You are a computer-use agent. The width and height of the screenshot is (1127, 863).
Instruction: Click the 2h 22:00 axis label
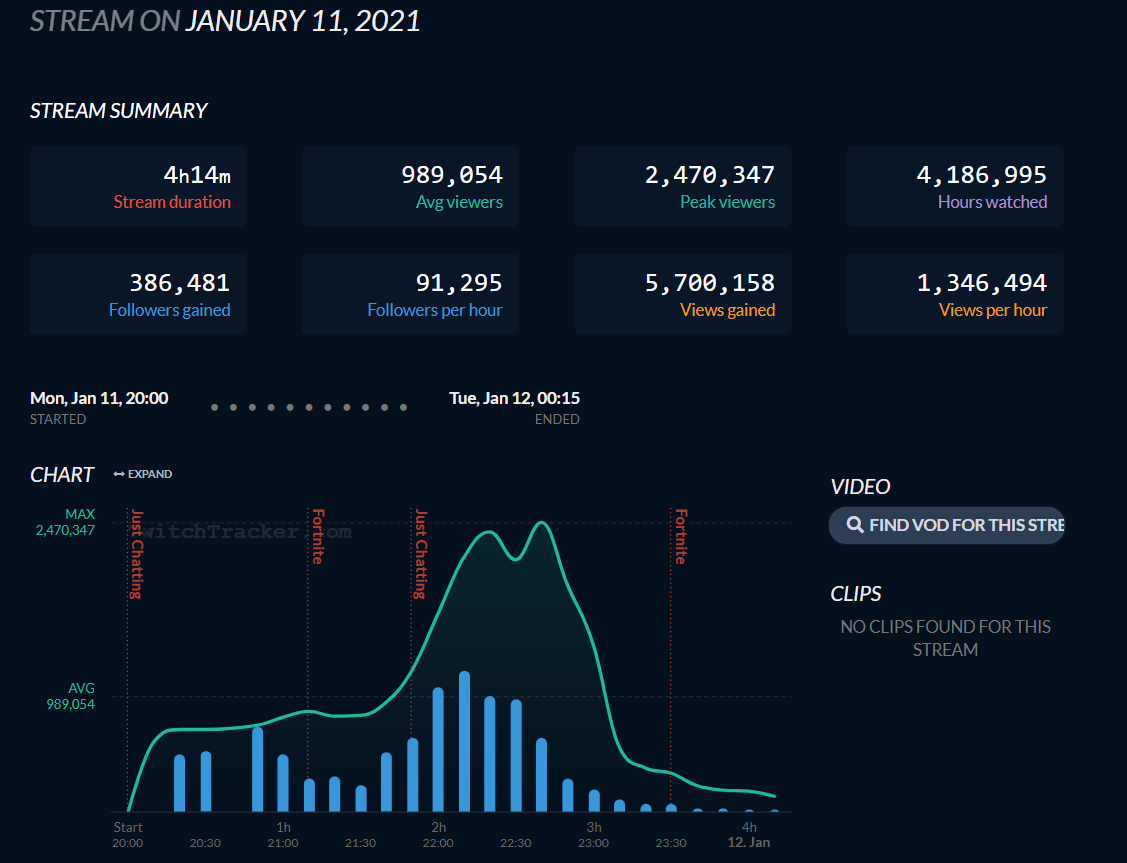pos(438,835)
